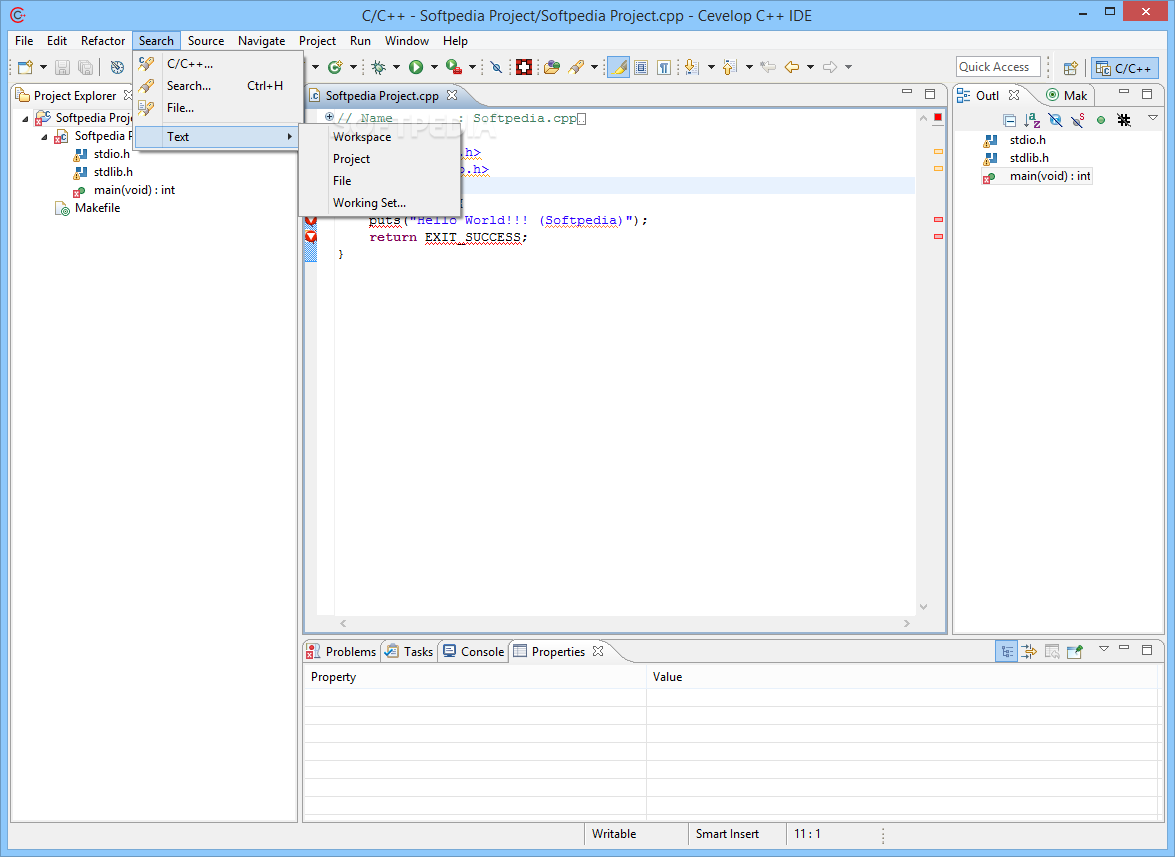Toggle Hide Non-Public Members green dot
Image resolution: width=1175 pixels, height=857 pixels.
1101,120
